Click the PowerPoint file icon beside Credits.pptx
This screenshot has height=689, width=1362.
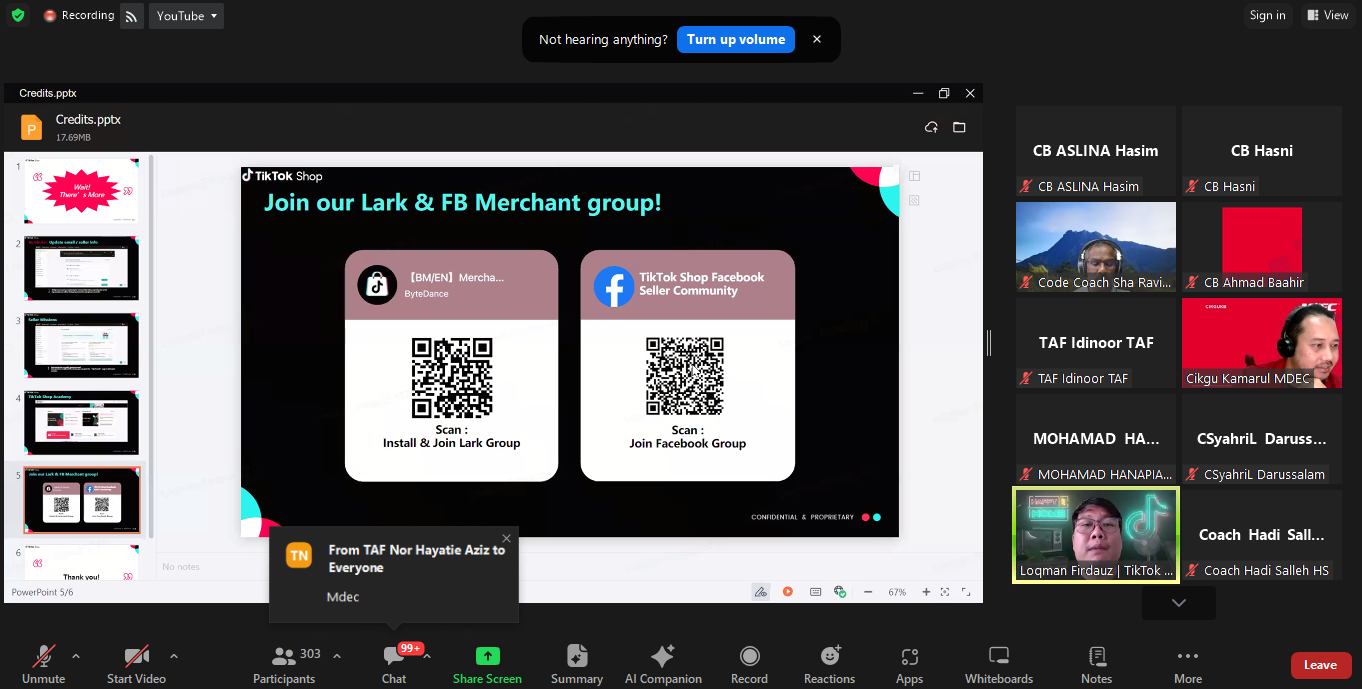(x=32, y=127)
